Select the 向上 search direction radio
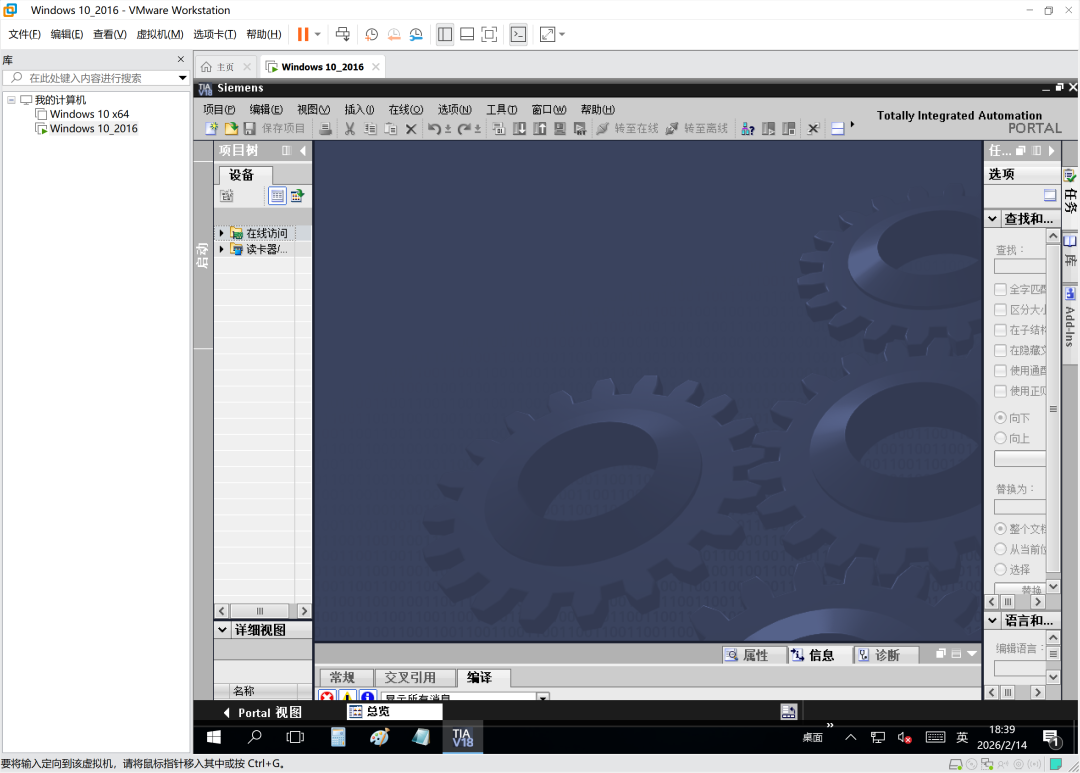The image size is (1080, 773). point(1001,438)
